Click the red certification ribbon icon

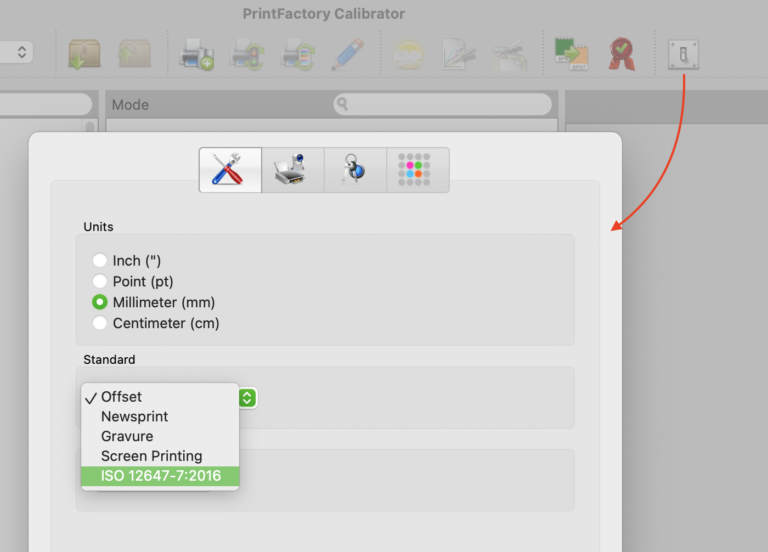tap(622, 54)
